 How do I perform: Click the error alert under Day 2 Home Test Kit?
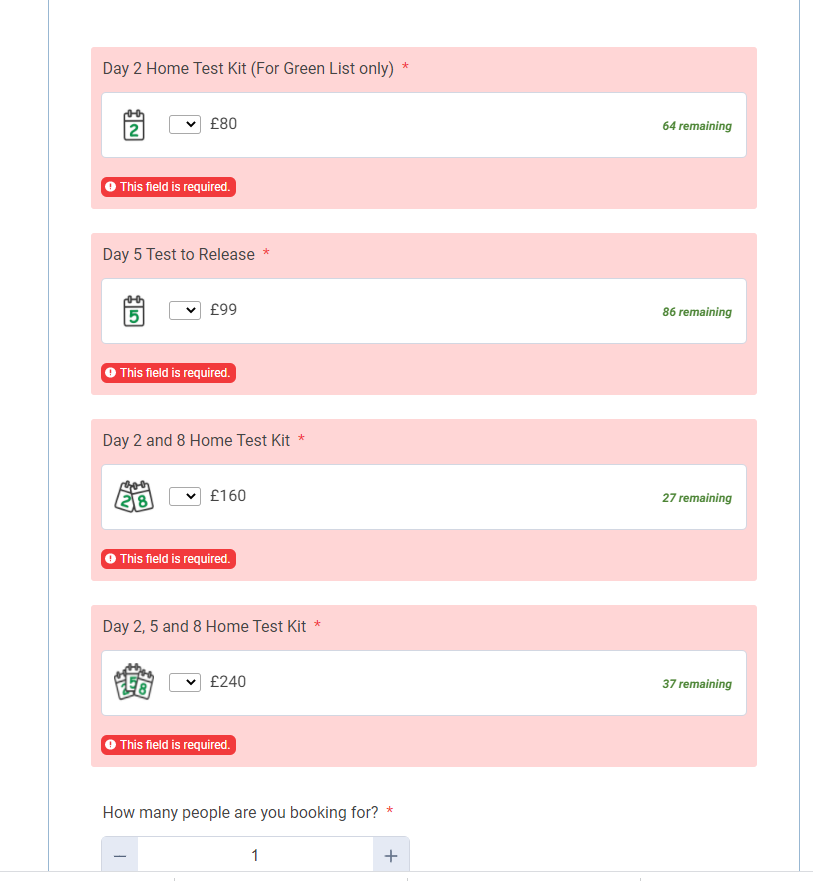(x=168, y=187)
